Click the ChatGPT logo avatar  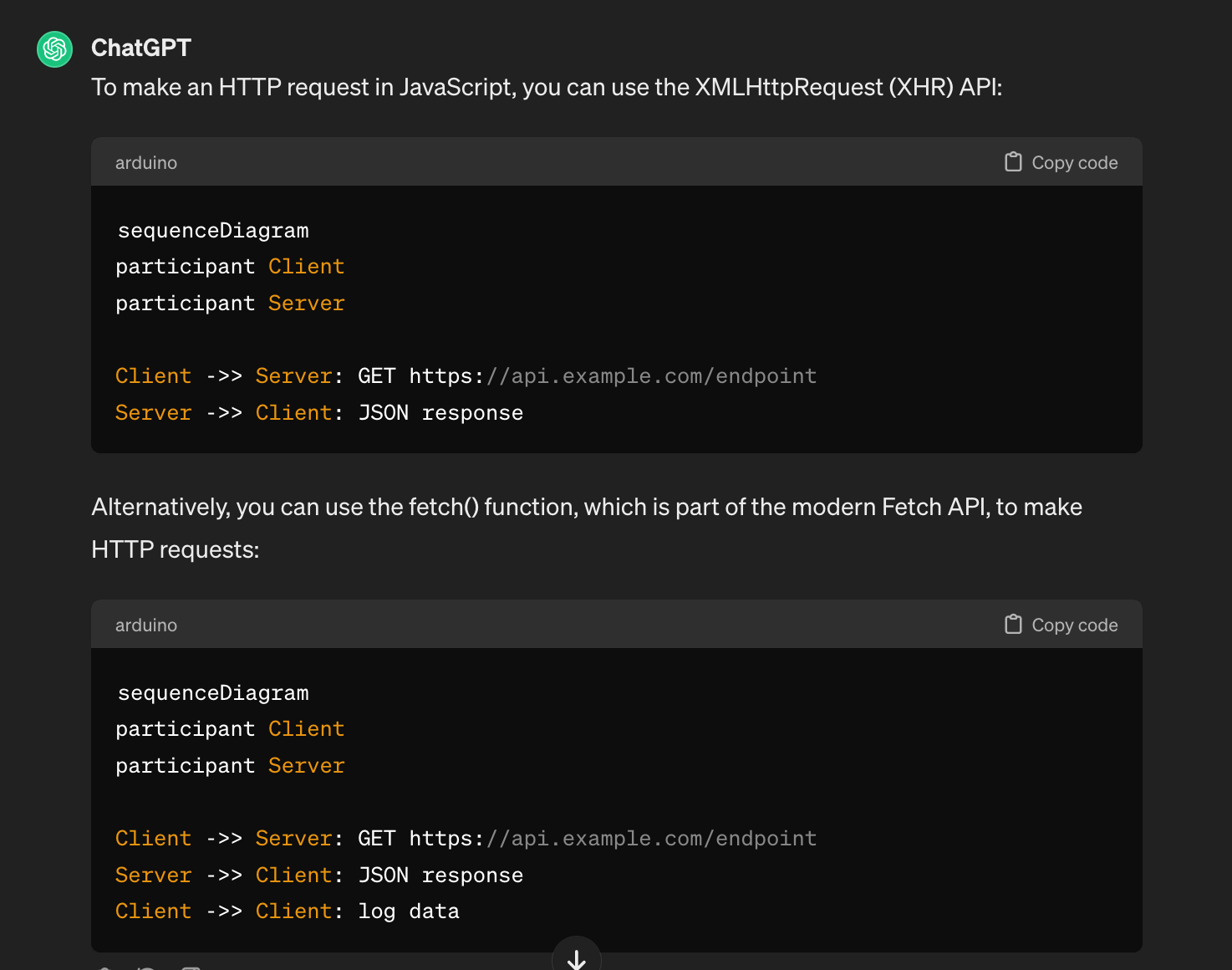pyautogui.click(x=55, y=49)
